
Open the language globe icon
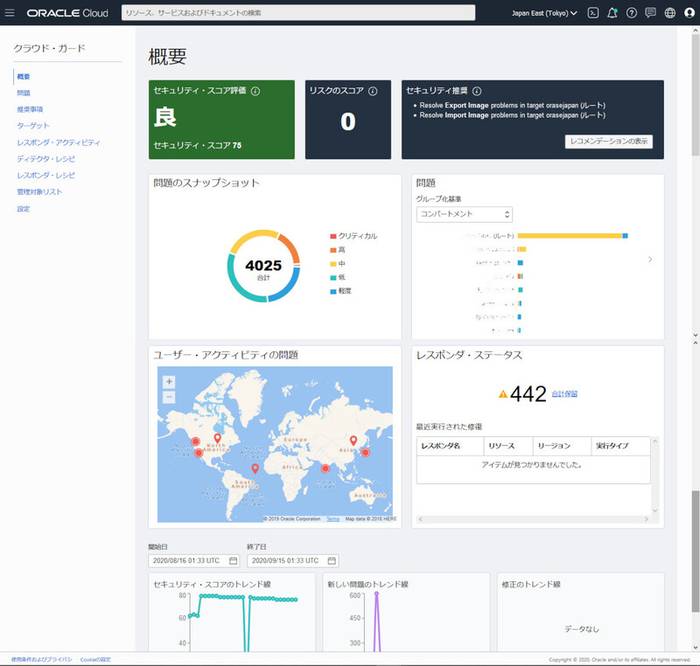[x=670, y=13]
